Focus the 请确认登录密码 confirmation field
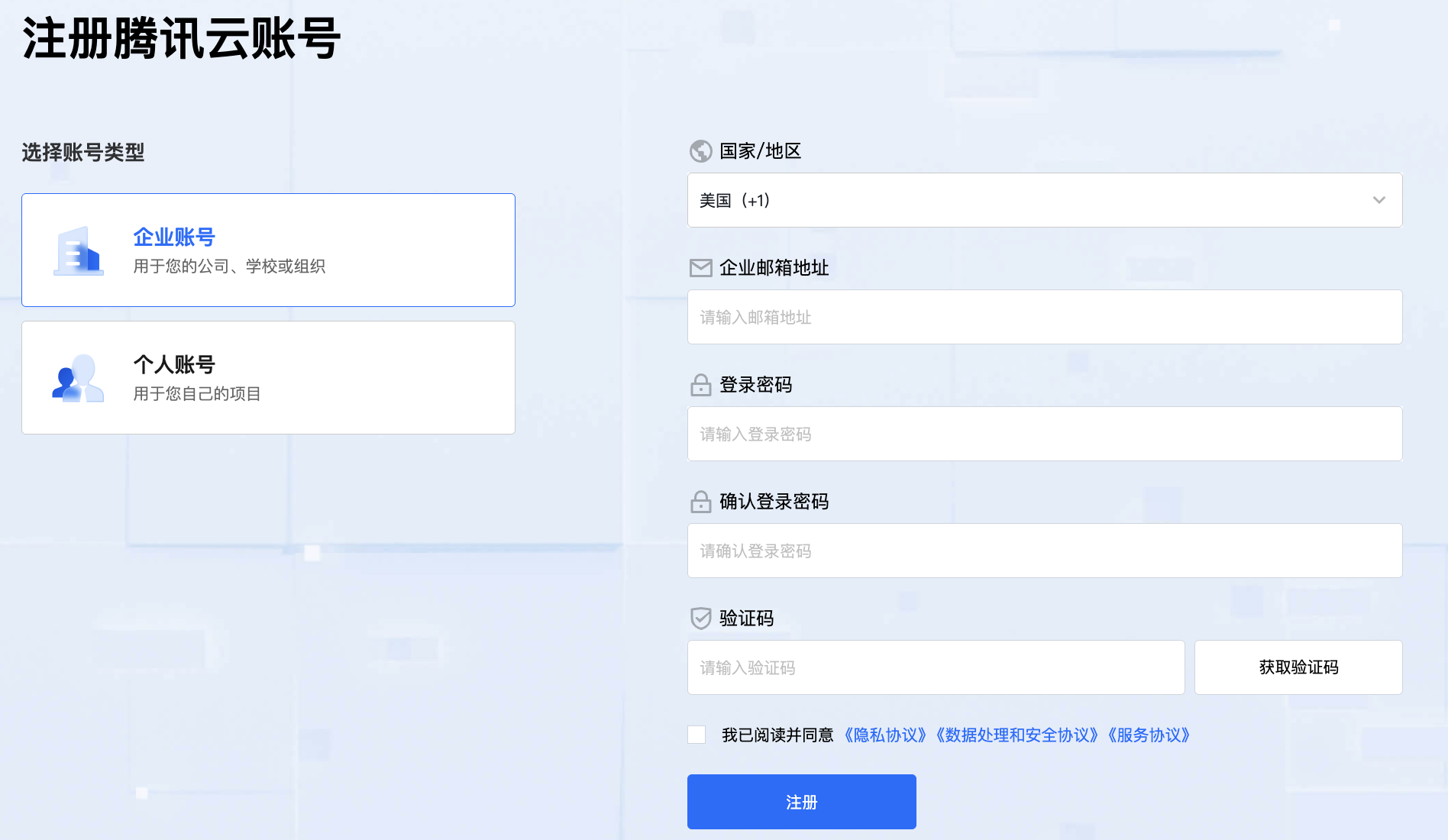 (1045, 551)
